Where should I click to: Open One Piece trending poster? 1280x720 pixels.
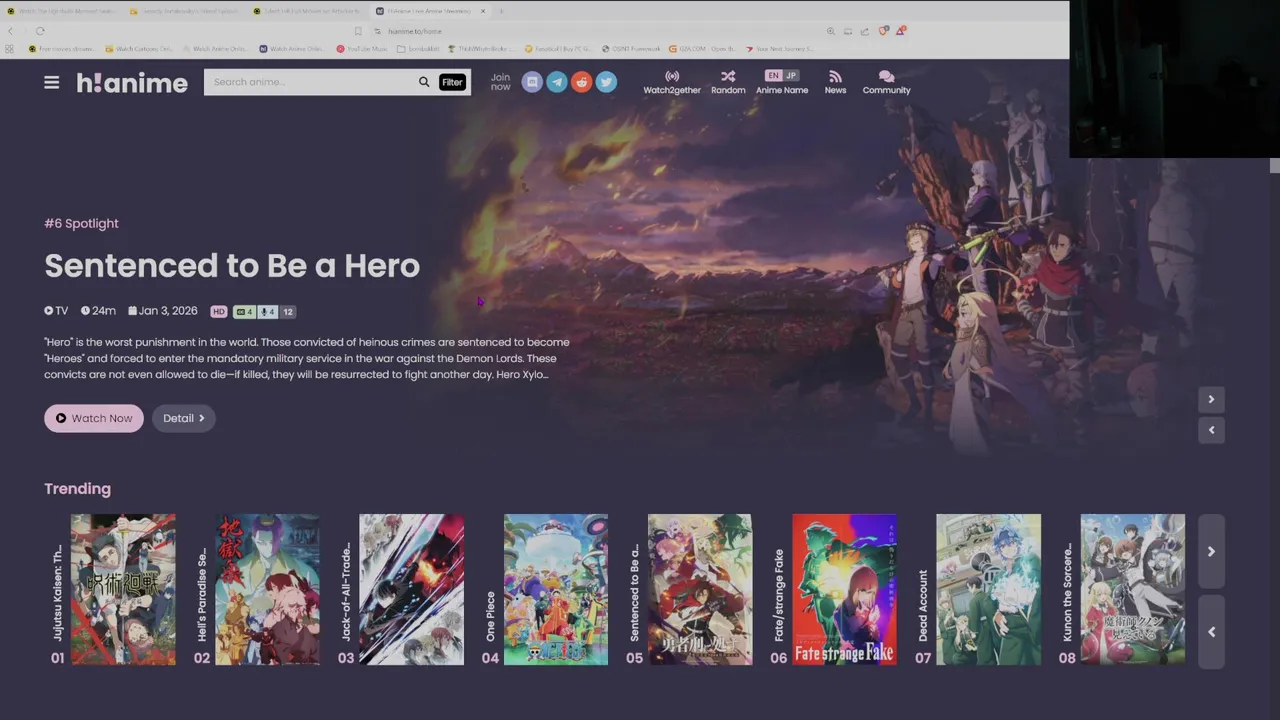556,589
